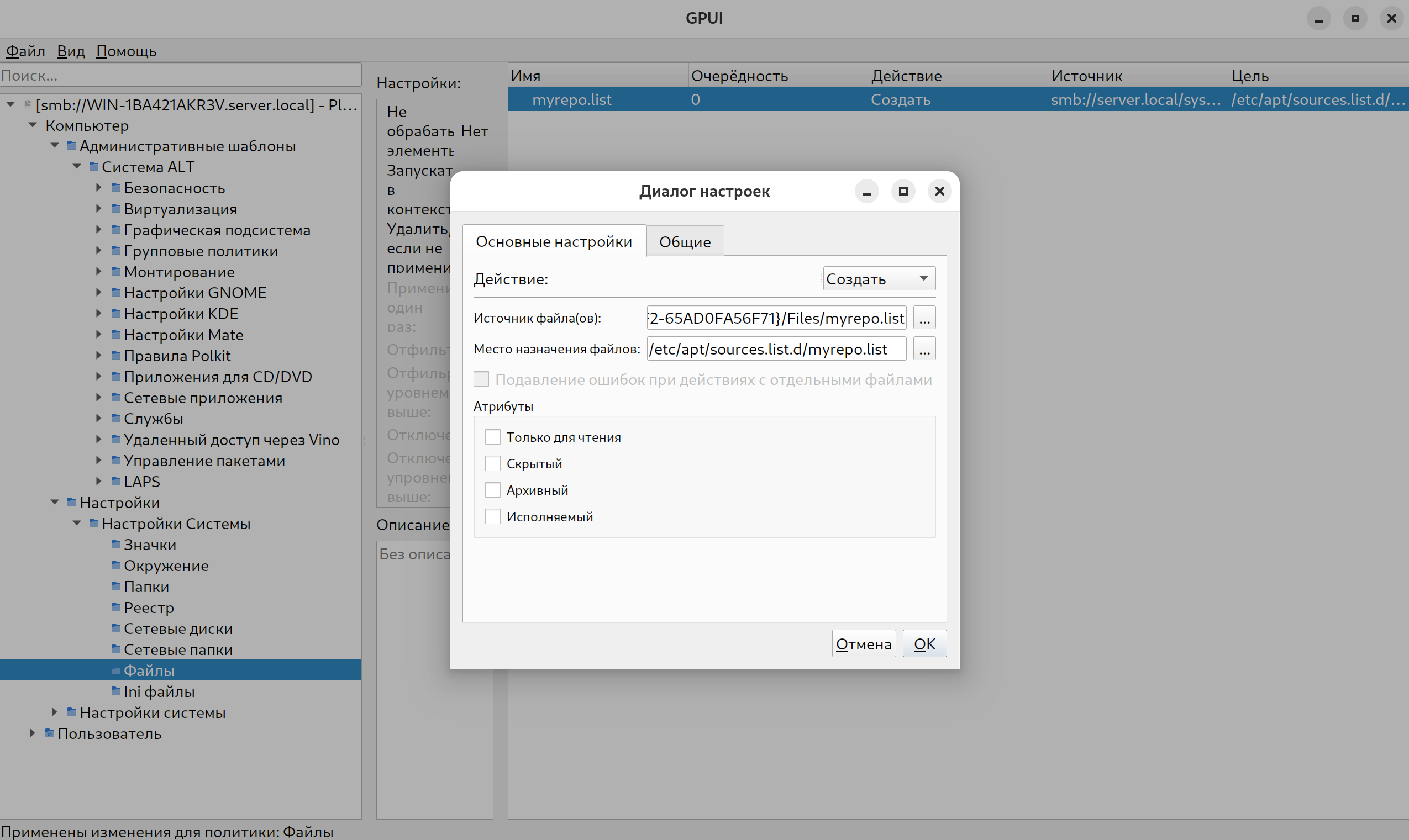
Task: Click the Пользователь node icon
Action: [50, 733]
